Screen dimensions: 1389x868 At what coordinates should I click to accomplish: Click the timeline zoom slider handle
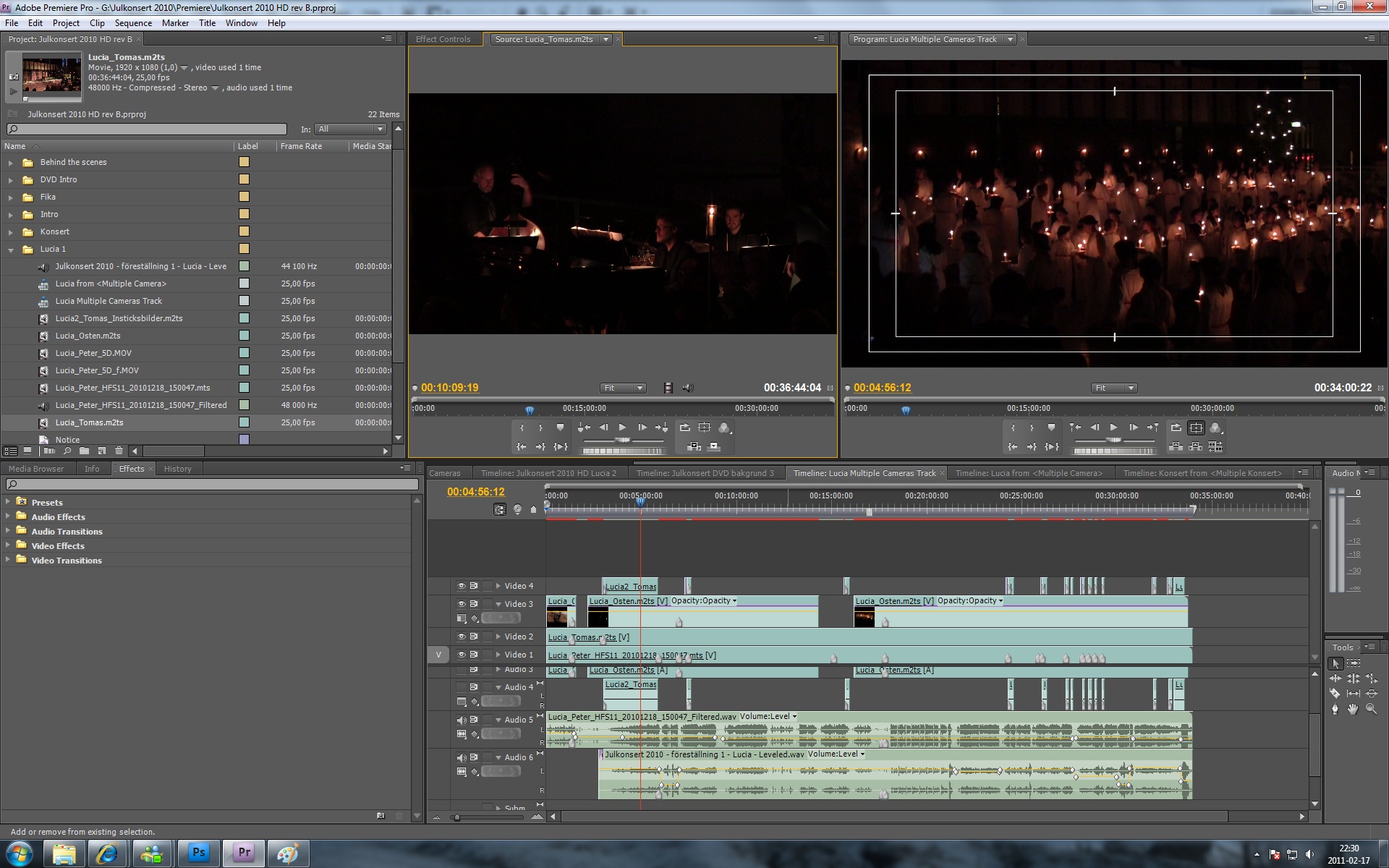pos(456,817)
